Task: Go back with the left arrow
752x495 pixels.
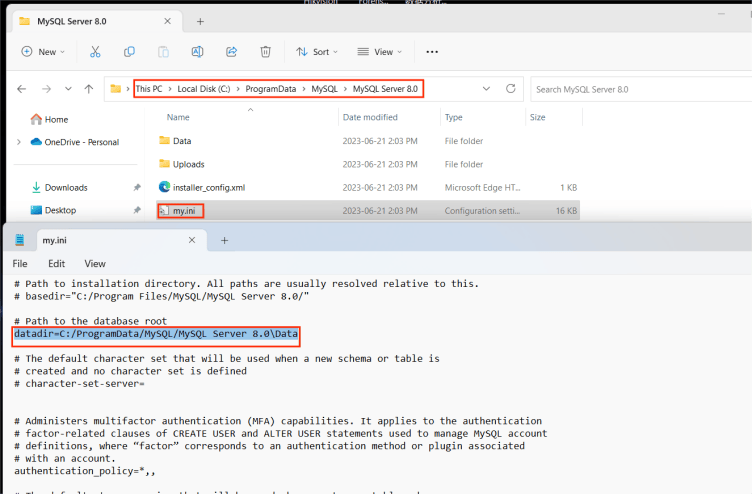Action: 22,89
